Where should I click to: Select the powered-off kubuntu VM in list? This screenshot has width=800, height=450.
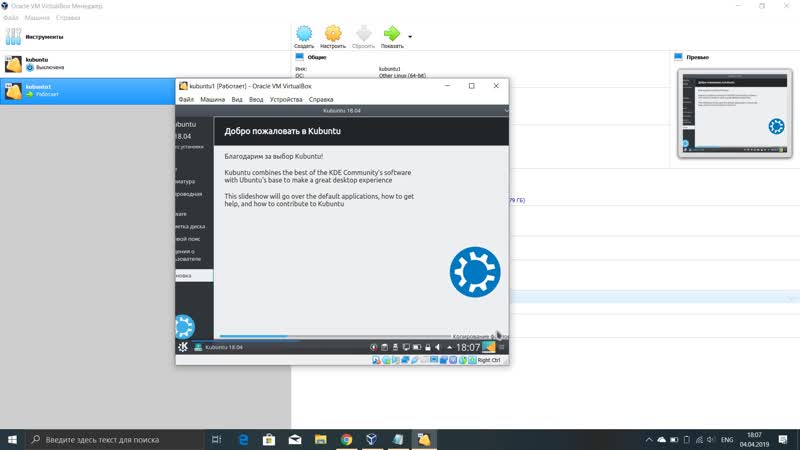(145, 64)
